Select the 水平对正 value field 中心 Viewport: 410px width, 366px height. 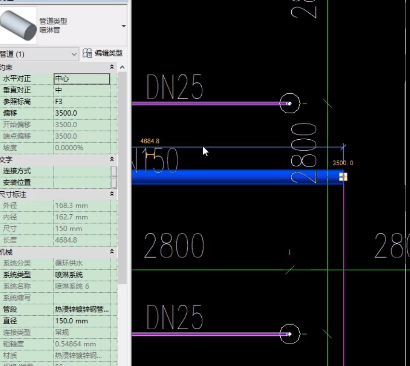click(x=82, y=79)
